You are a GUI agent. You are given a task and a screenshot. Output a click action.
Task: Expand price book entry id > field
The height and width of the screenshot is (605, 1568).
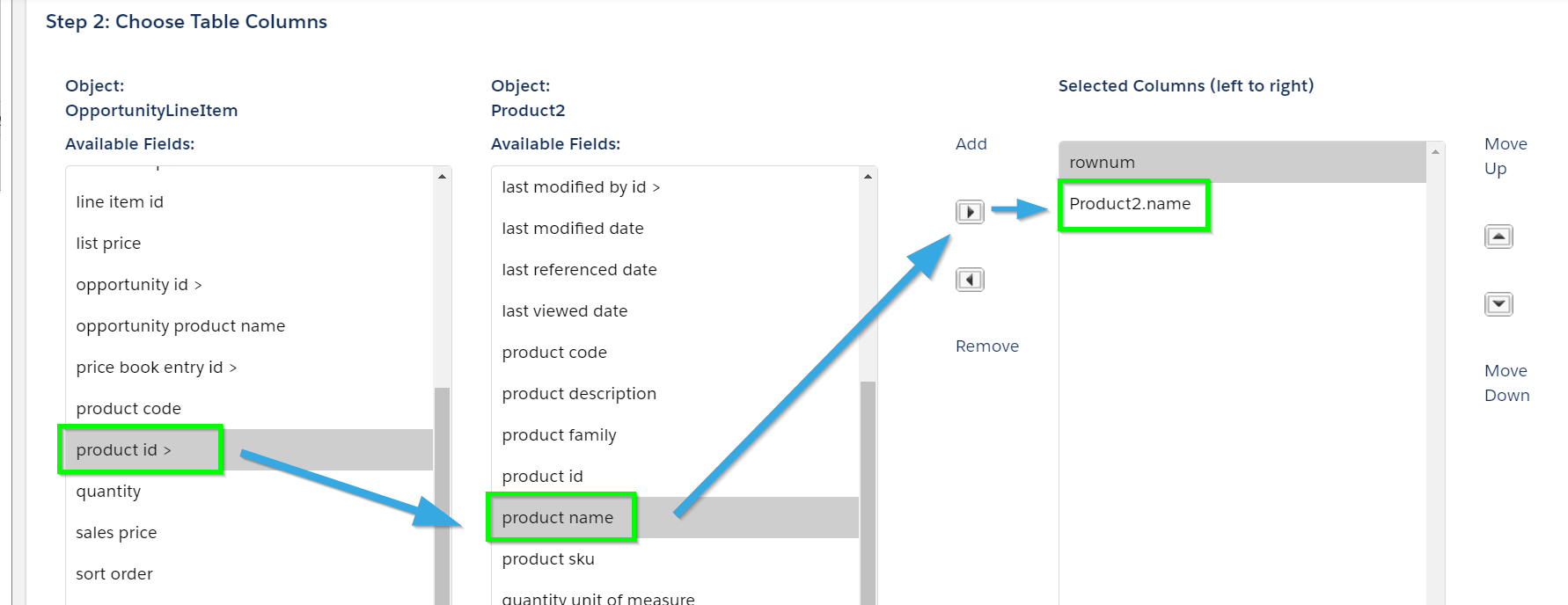tap(249, 367)
